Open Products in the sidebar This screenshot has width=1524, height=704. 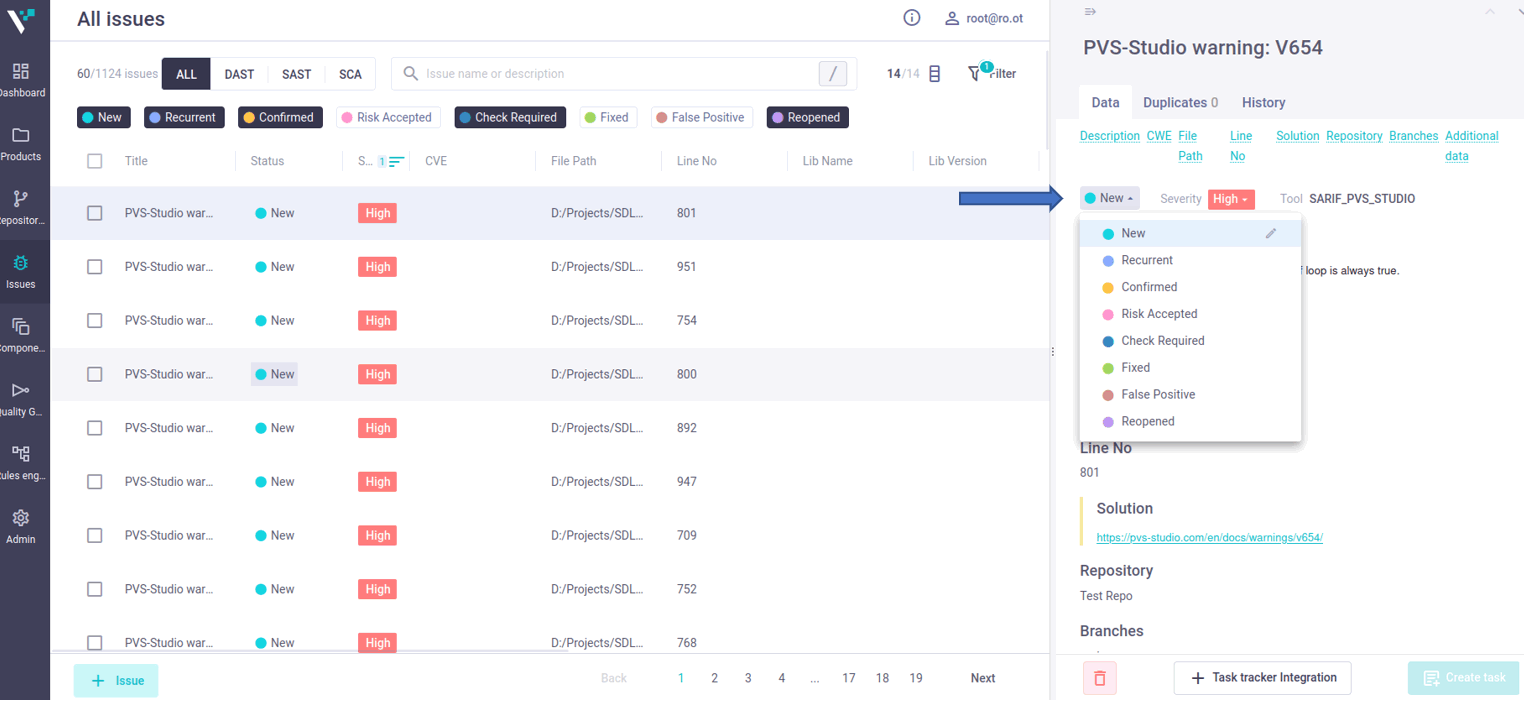(21, 136)
